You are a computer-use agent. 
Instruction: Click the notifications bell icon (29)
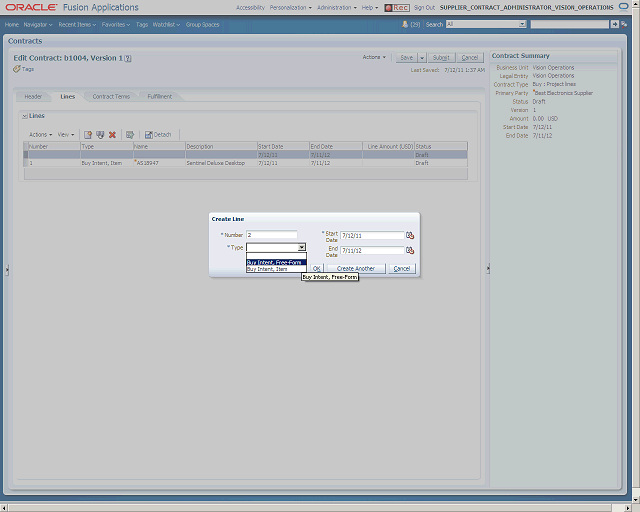coord(405,24)
